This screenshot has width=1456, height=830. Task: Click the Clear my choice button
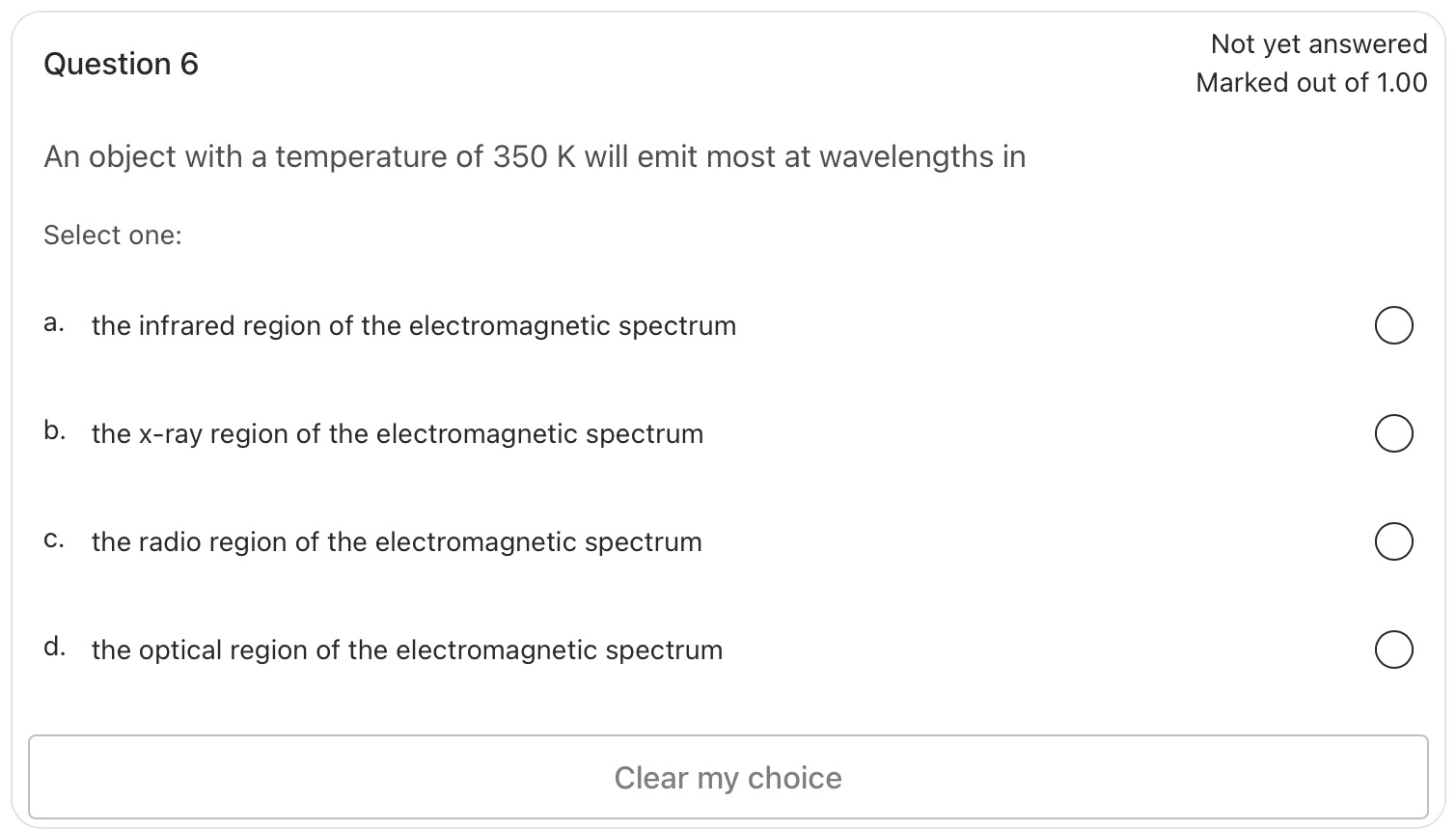[x=728, y=777]
